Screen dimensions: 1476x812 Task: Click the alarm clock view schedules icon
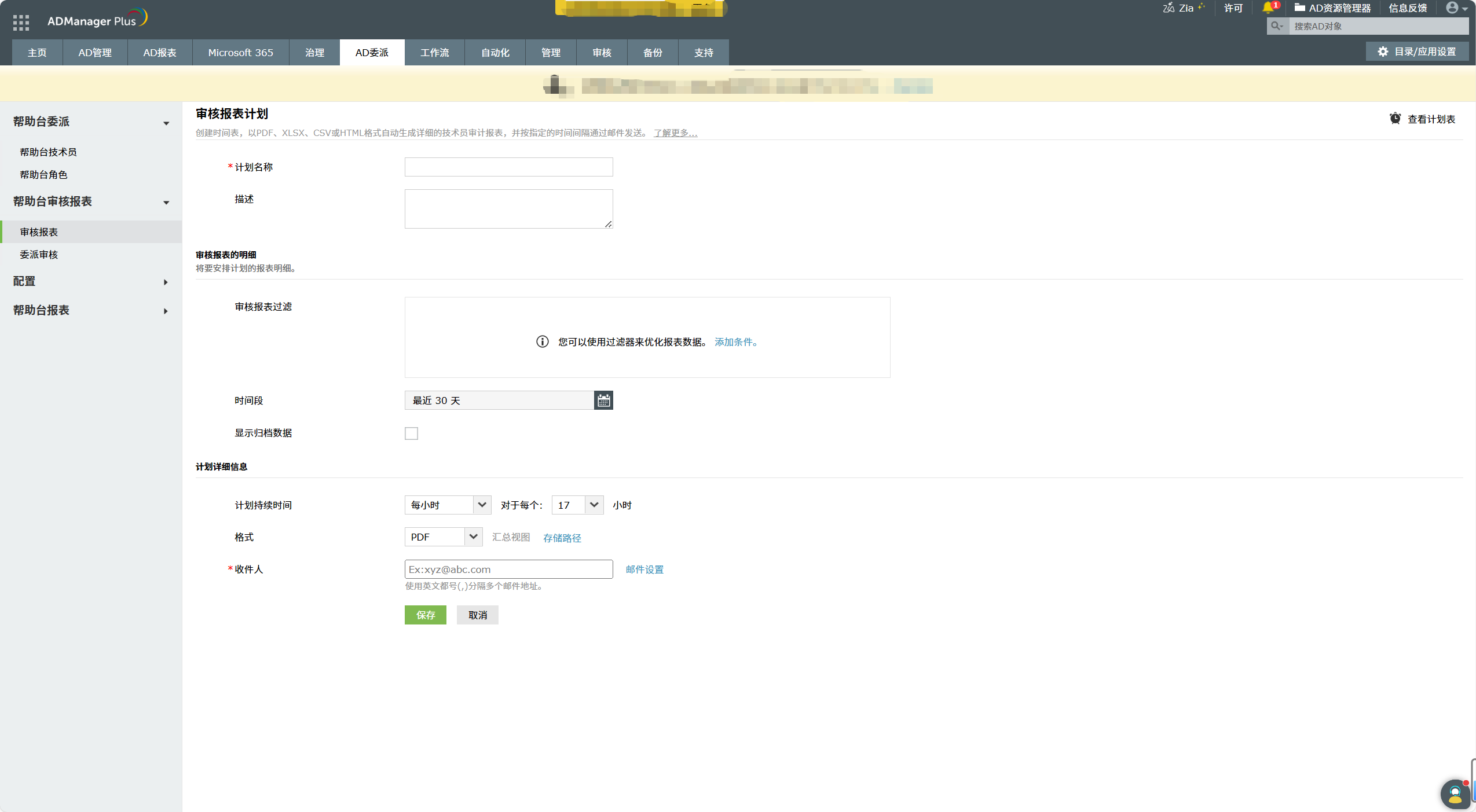pyautogui.click(x=1395, y=119)
